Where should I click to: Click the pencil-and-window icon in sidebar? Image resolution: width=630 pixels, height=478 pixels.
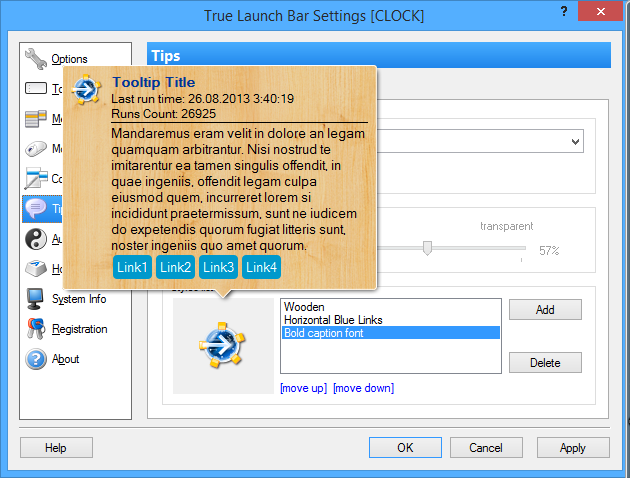point(36,178)
